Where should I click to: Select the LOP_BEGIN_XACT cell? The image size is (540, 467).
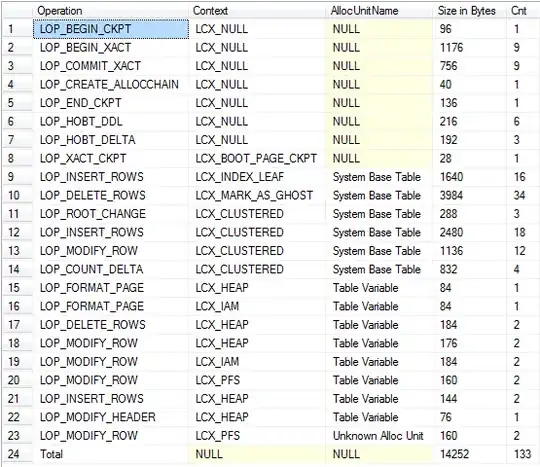[x=111, y=48]
